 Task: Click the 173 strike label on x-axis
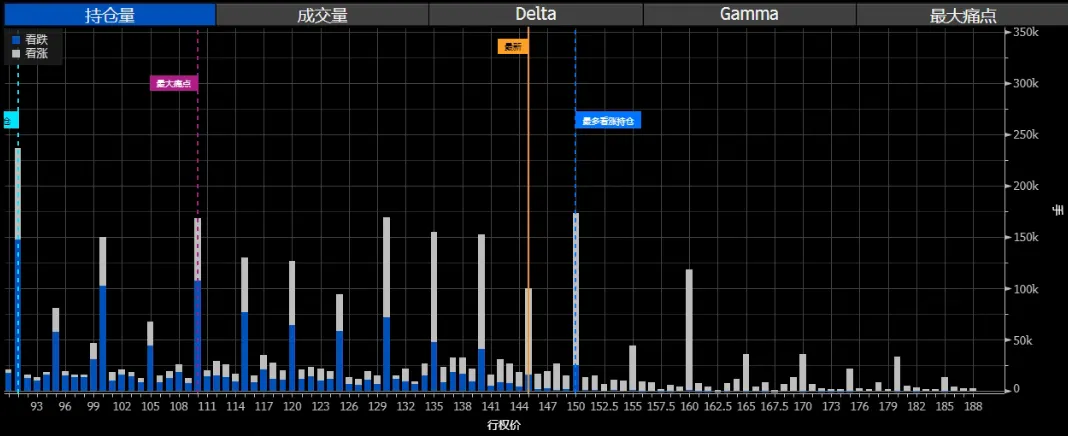pyautogui.click(x=831, y=406)
